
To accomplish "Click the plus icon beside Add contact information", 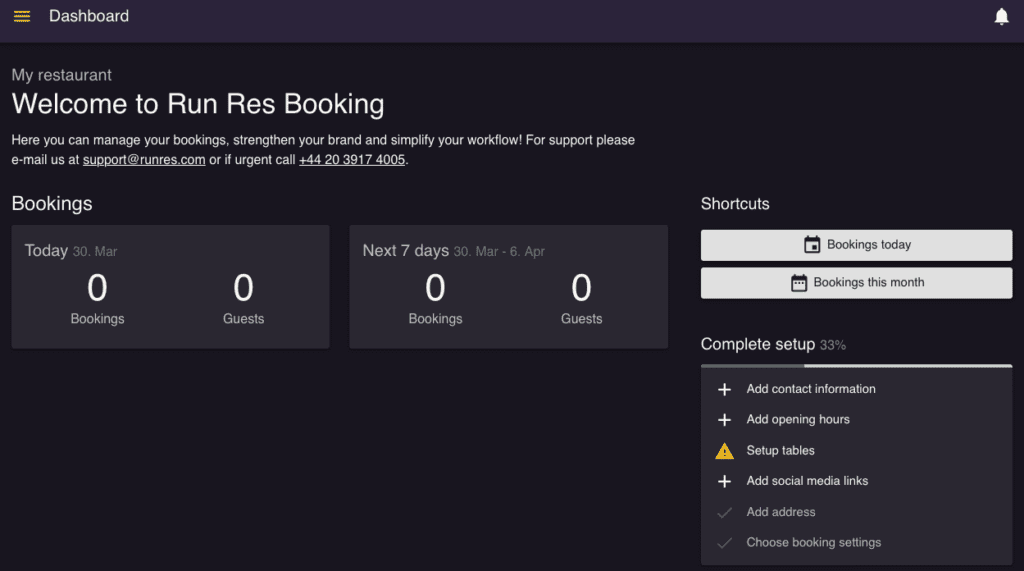I will [724, 389].
